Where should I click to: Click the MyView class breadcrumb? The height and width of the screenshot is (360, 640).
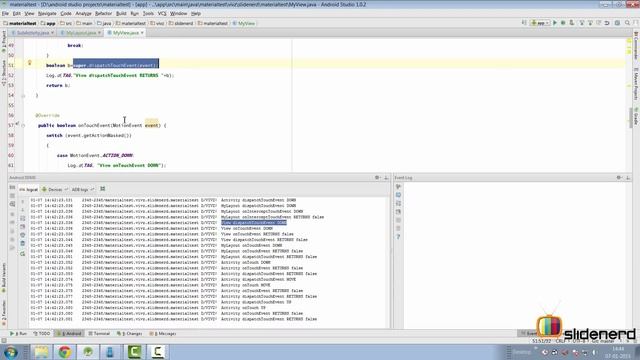pyautogui.click(x=244, y=23)
